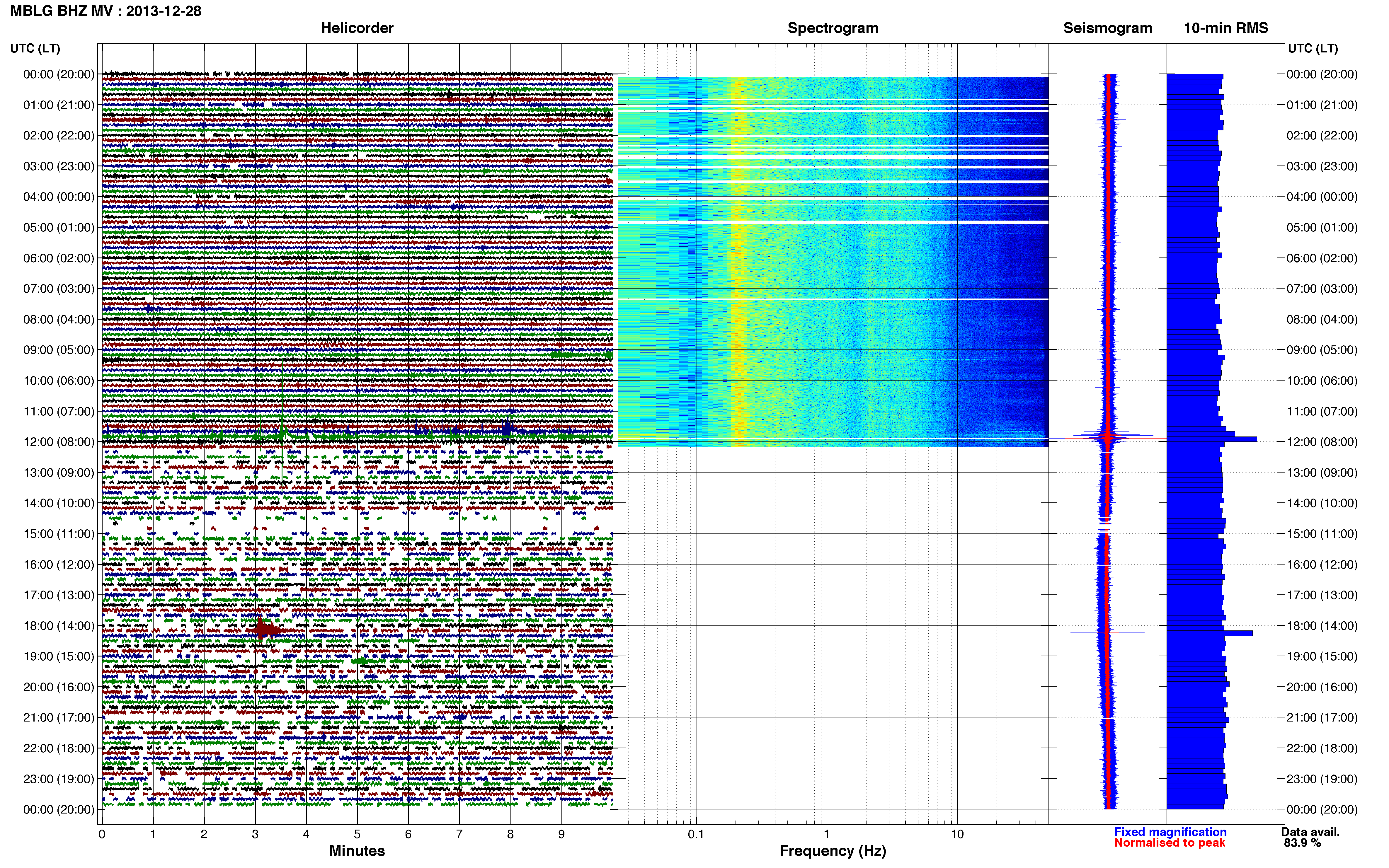The height and width of the screenshot is (868, 1389).
Task: Click the "Frequency (Hz)" axis title
Action: point(833,851)
